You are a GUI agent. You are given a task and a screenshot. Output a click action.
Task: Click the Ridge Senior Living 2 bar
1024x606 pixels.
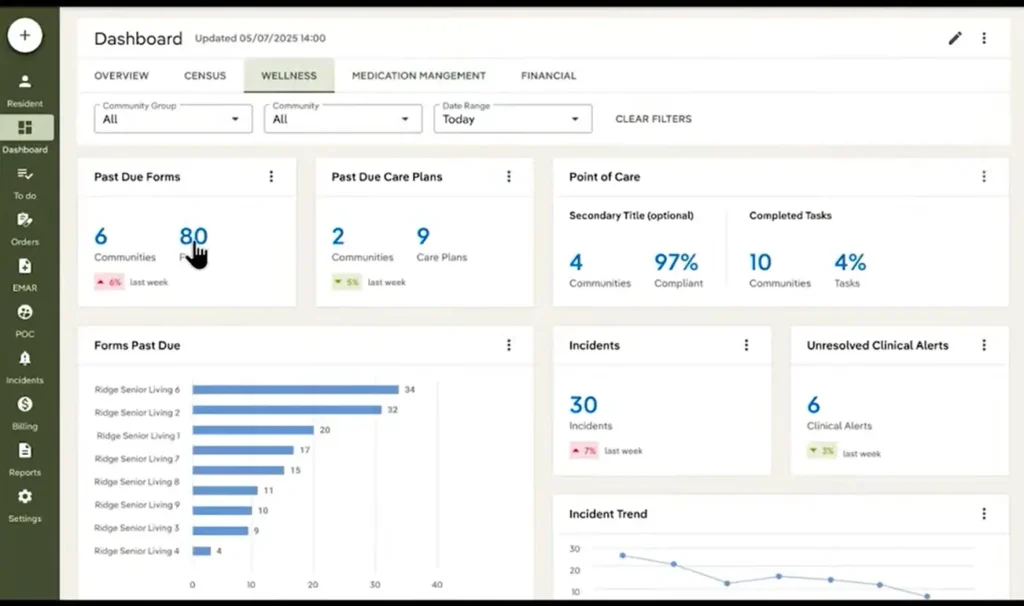click(x=287, y=409)
